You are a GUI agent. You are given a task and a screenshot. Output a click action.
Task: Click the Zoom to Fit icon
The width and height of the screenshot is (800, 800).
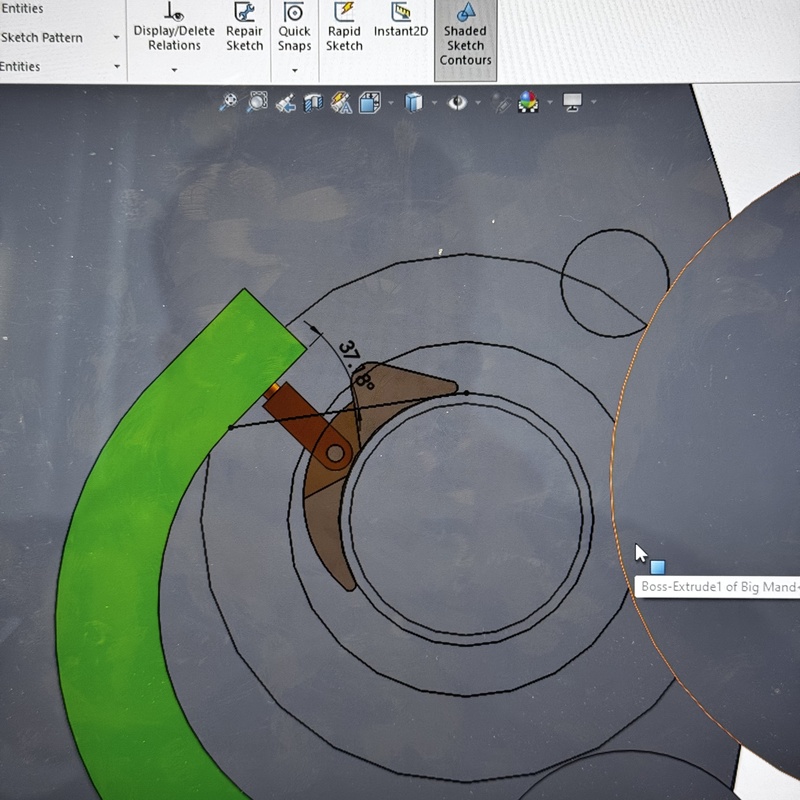pyautogui.click(x=229, y=102)
